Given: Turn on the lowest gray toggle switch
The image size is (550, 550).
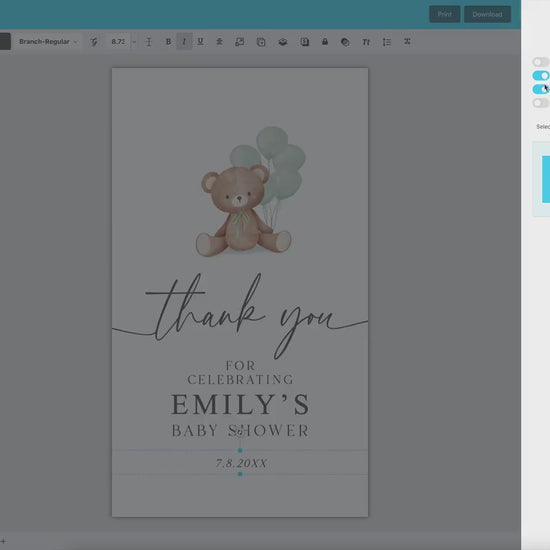Looking at the screenshot, I should pyautogui.click(x=541, y=103).
